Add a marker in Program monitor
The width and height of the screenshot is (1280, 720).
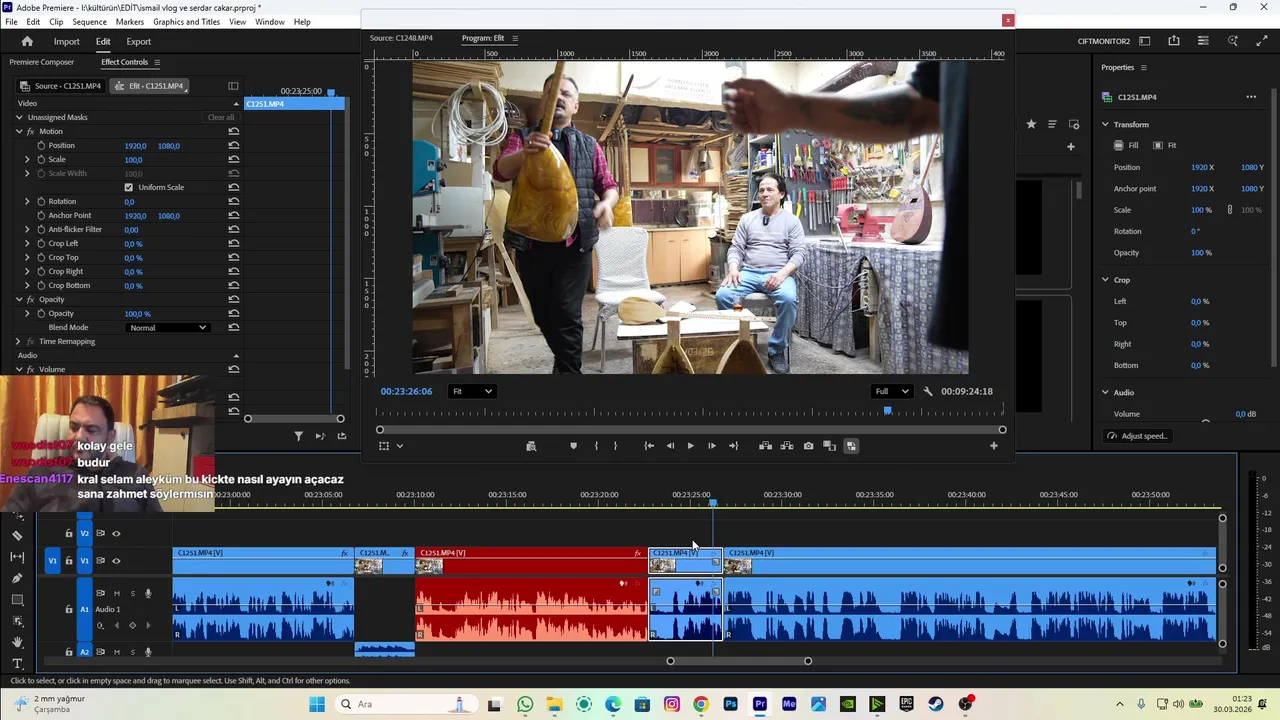coord(573,446)
